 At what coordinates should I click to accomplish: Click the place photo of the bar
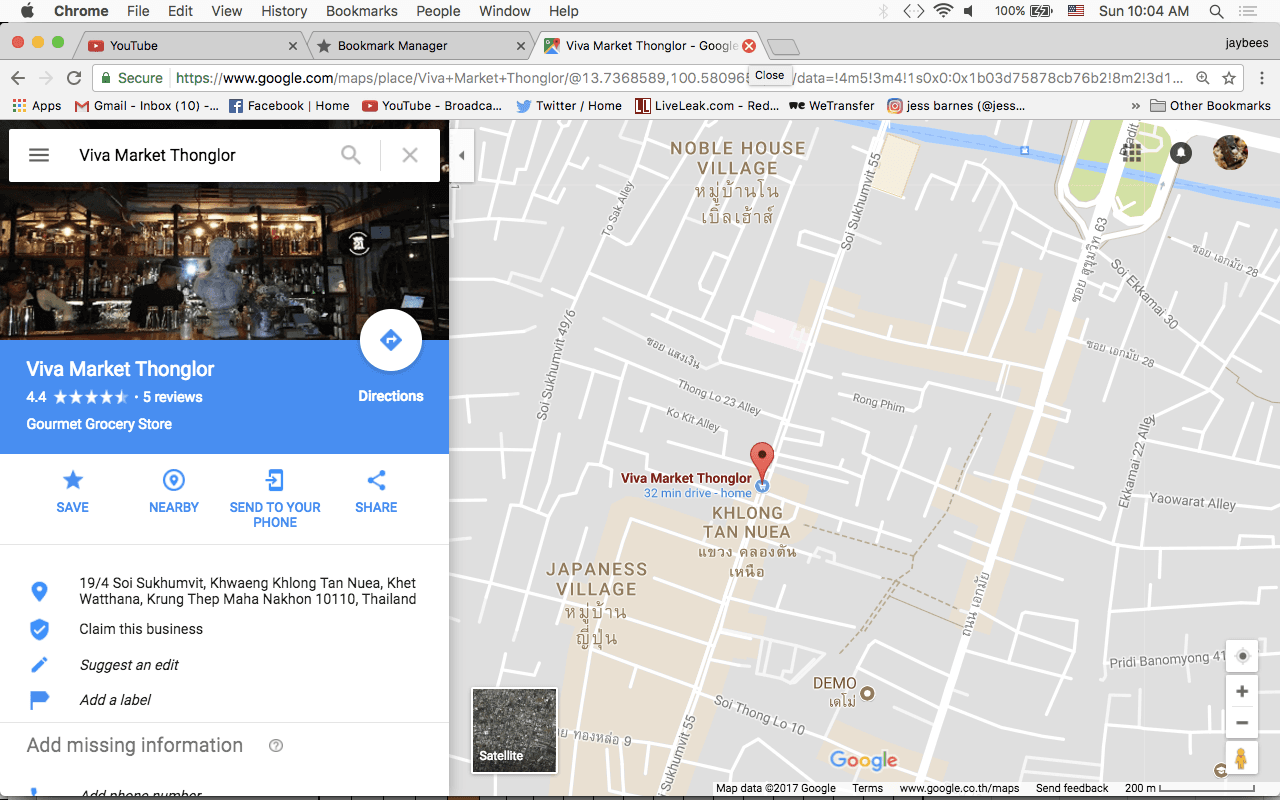(224, 261)
